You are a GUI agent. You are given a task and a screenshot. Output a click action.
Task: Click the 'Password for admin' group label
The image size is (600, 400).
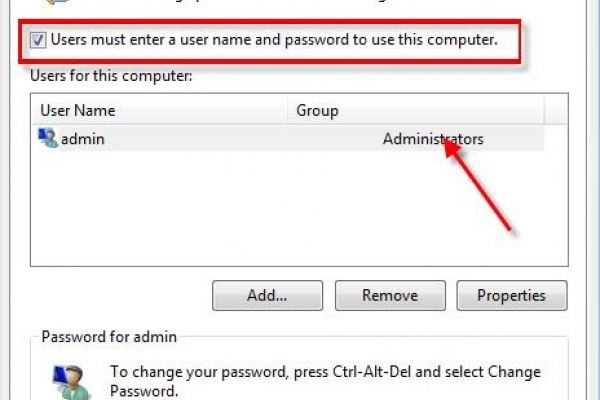pyautogui.click(x=109, y=337)
